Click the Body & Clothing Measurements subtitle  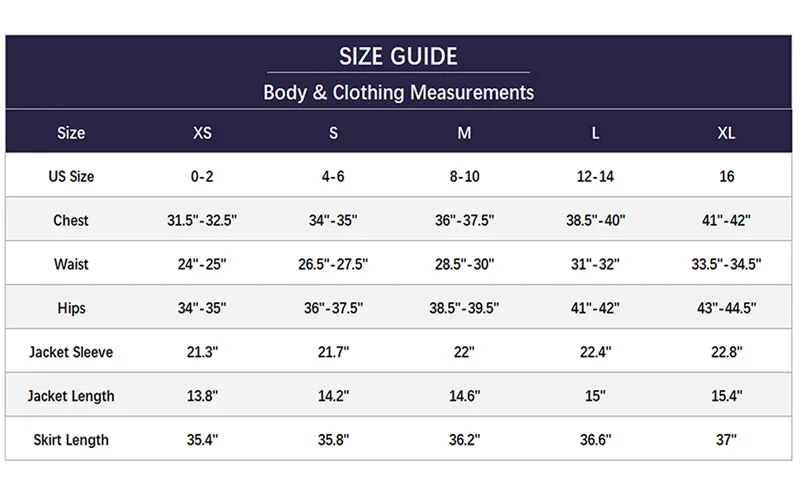pos(398,93)
